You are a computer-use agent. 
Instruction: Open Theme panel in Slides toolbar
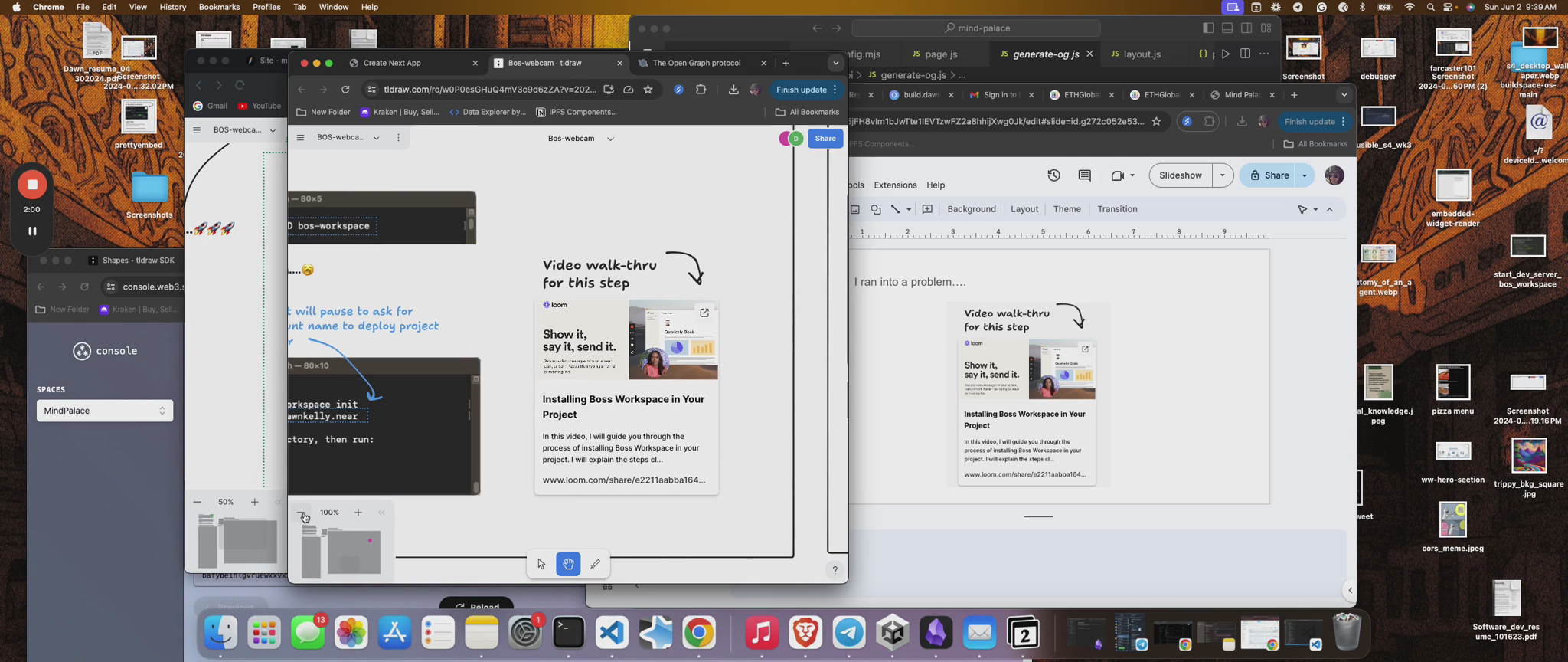1067,209
